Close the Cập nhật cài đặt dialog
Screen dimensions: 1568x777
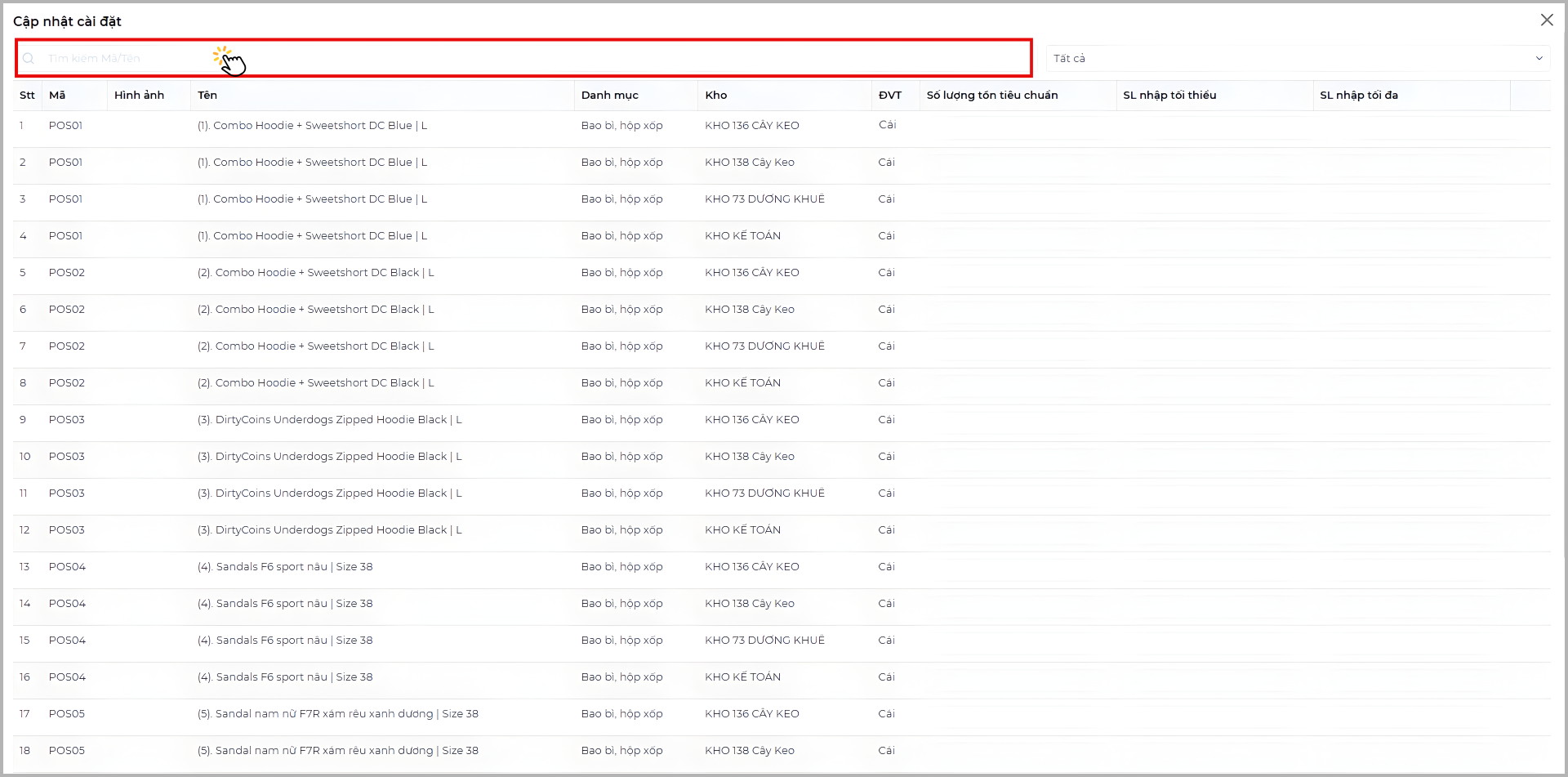click(x=1547, y=20)
